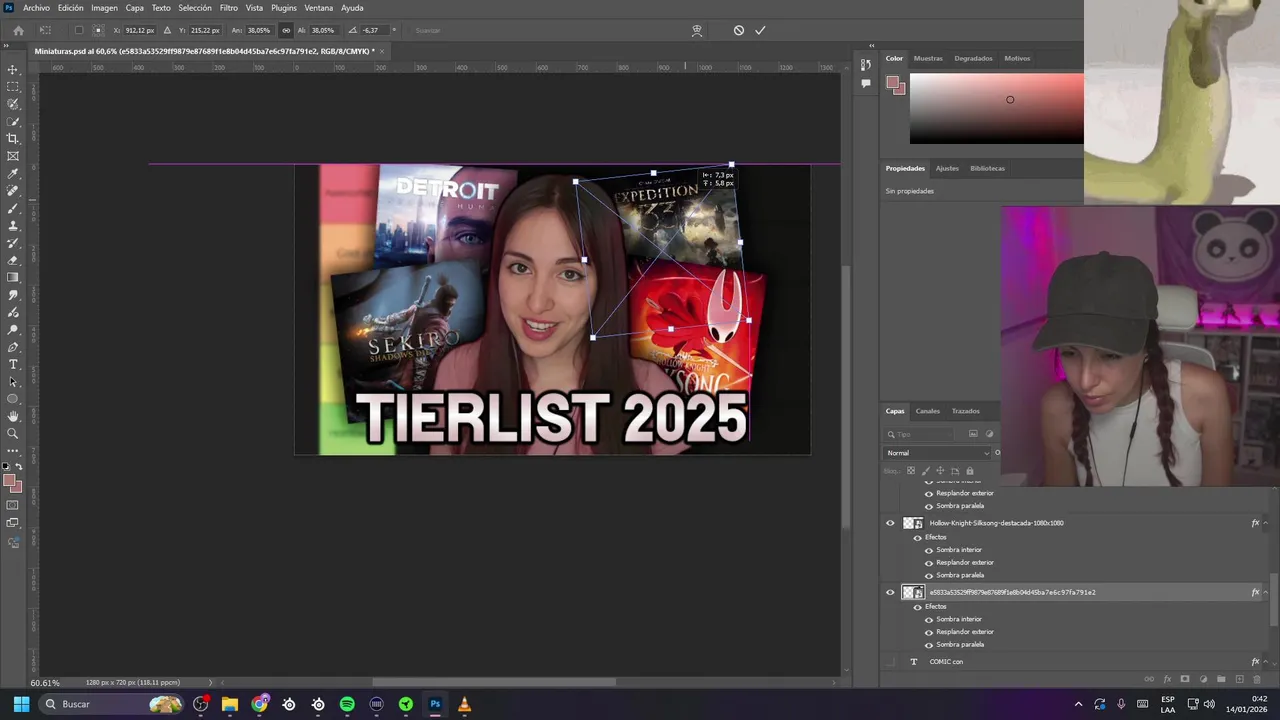Open the layer filter Tipo search dropdown
This screenshot has height=720, width=1280.
coord(920,434)
